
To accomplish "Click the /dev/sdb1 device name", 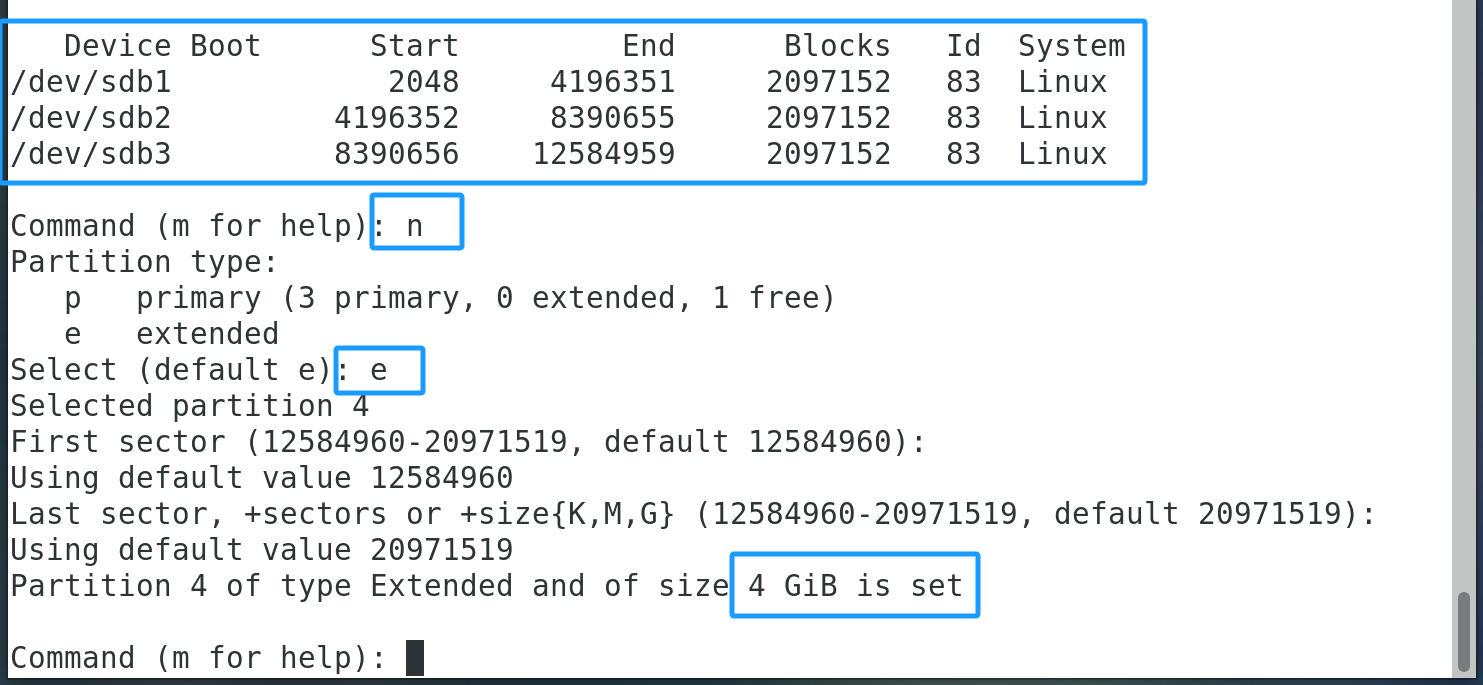I will (91, 82).
